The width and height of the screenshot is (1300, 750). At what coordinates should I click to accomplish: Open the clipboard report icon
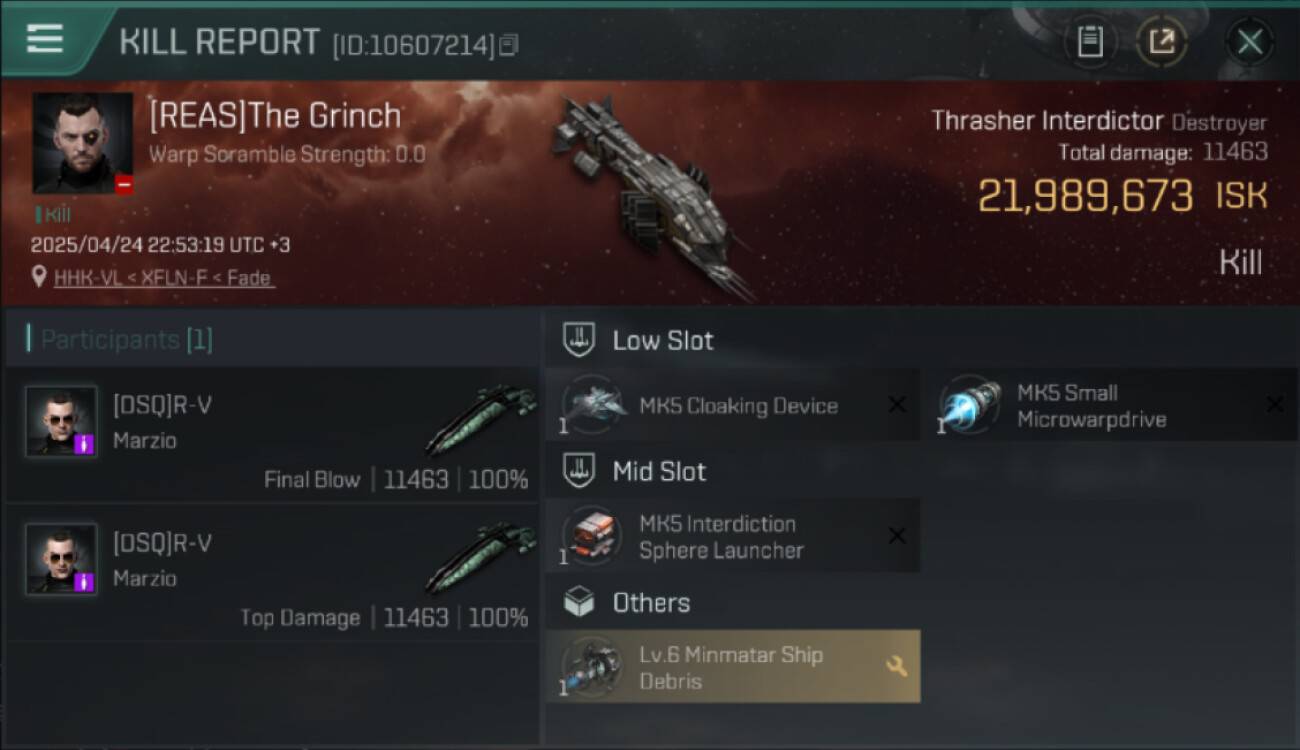point(1090,41)
